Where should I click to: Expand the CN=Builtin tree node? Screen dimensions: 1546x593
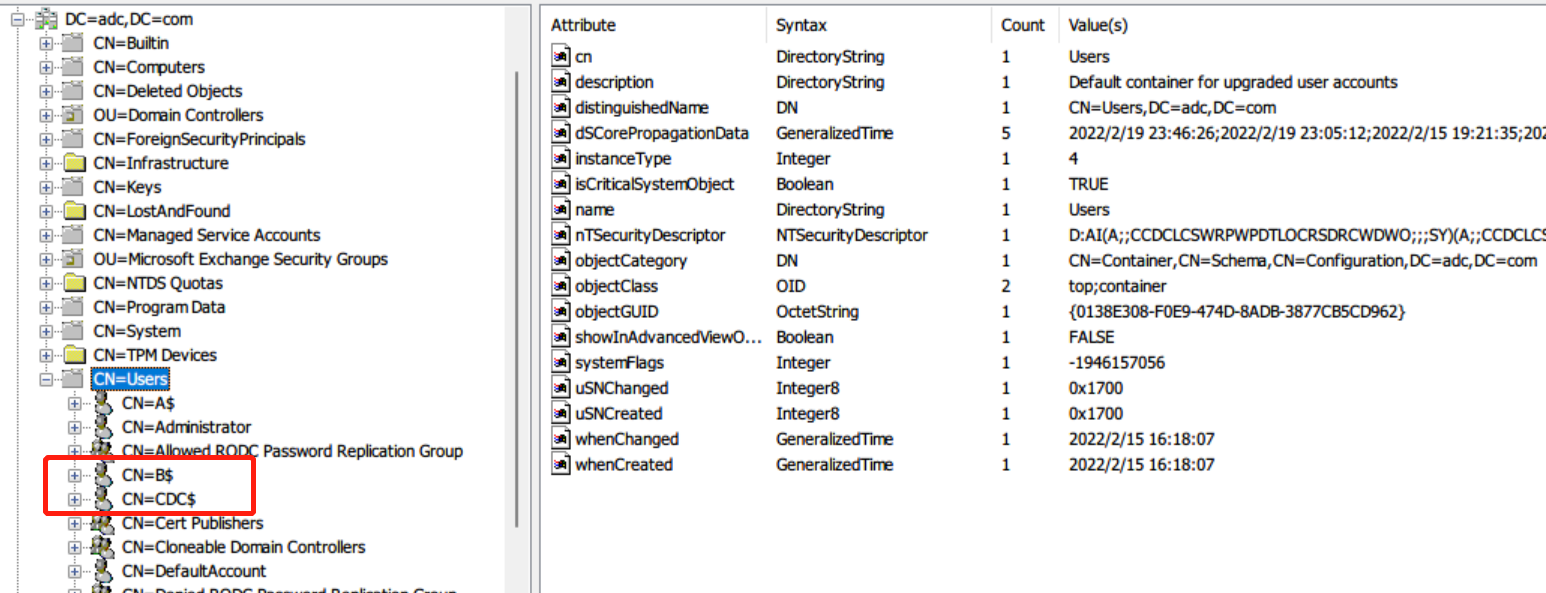point(46,44)
